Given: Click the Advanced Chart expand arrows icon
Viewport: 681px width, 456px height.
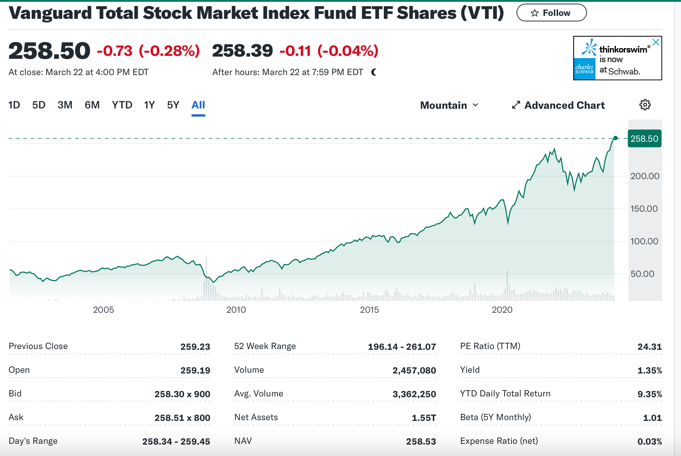Looking at the screenshot, I should point(516,105).
